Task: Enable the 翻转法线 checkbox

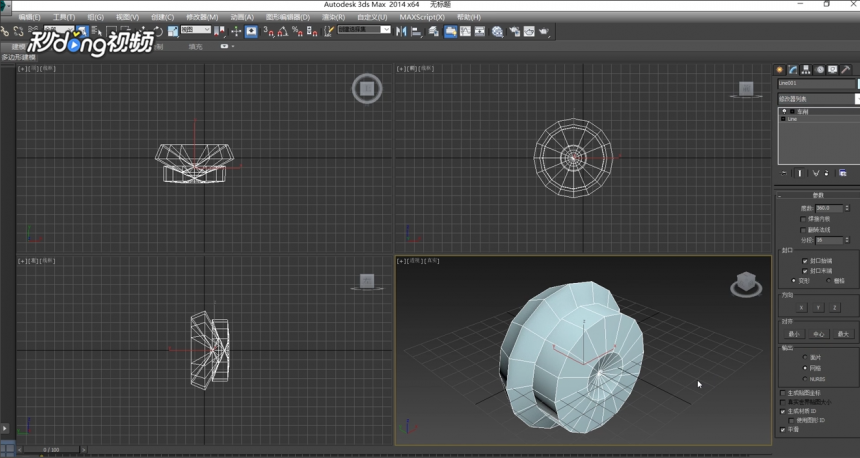Action: tap(804, 230)
